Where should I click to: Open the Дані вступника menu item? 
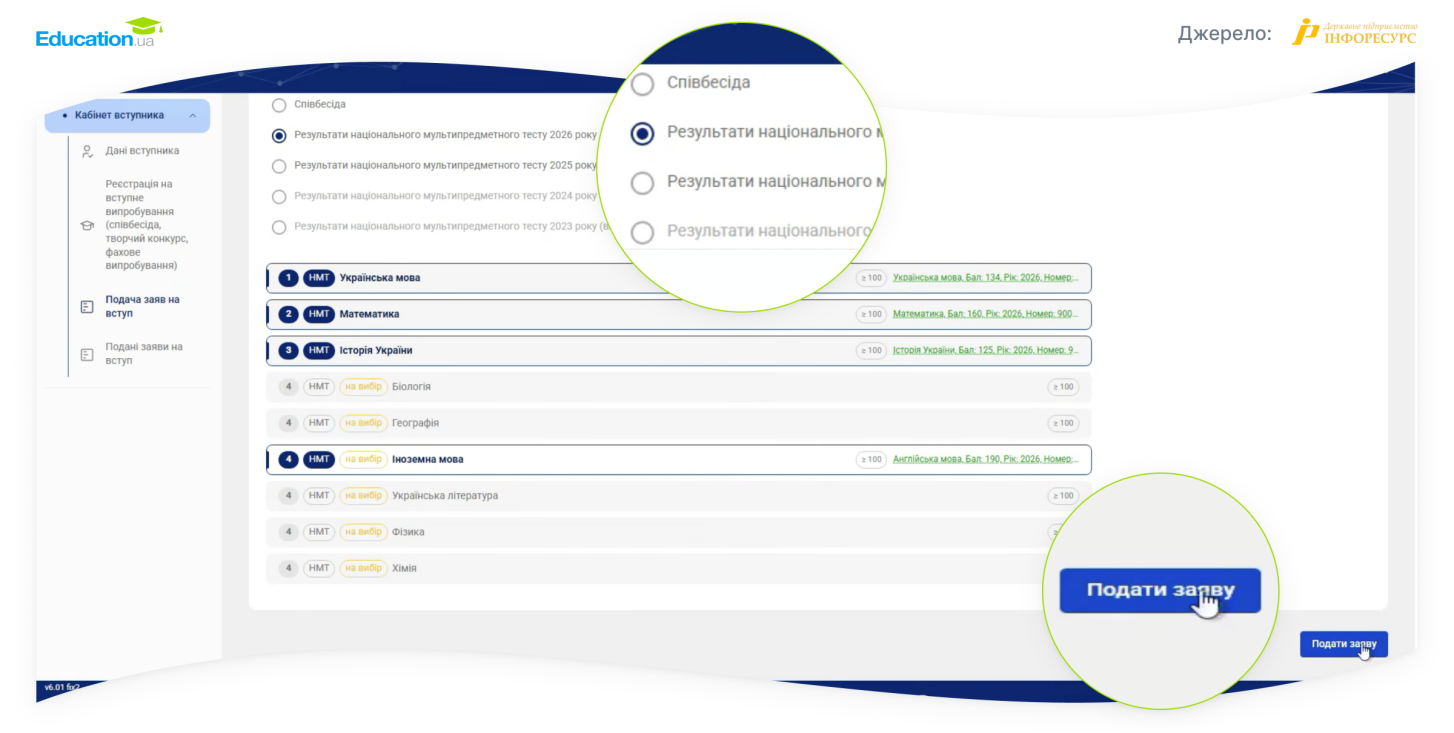(x=142, y=151)
